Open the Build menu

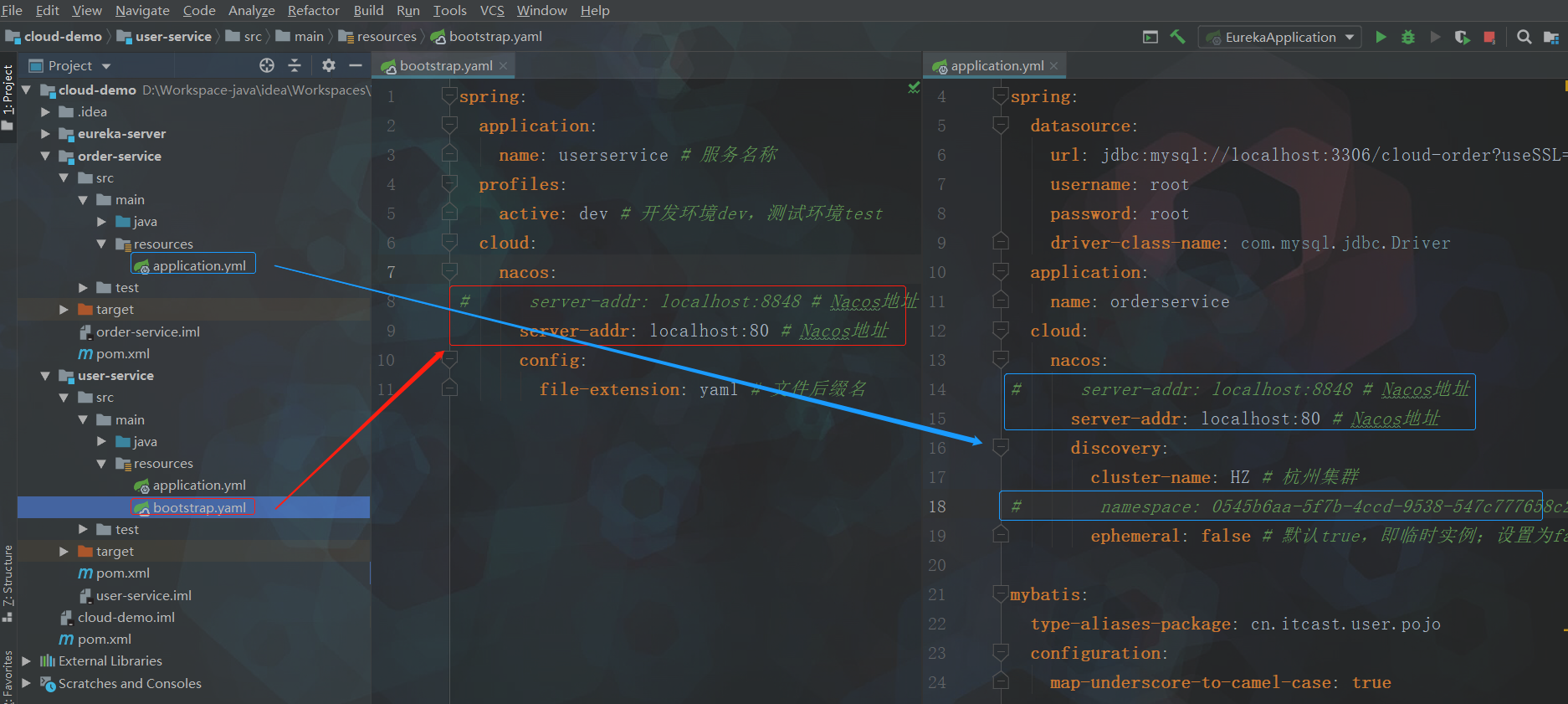click(x=368, y=10)
